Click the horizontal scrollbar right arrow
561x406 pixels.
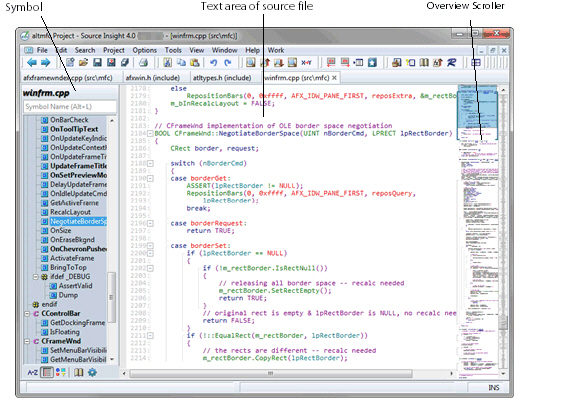(x=451, y=374)
